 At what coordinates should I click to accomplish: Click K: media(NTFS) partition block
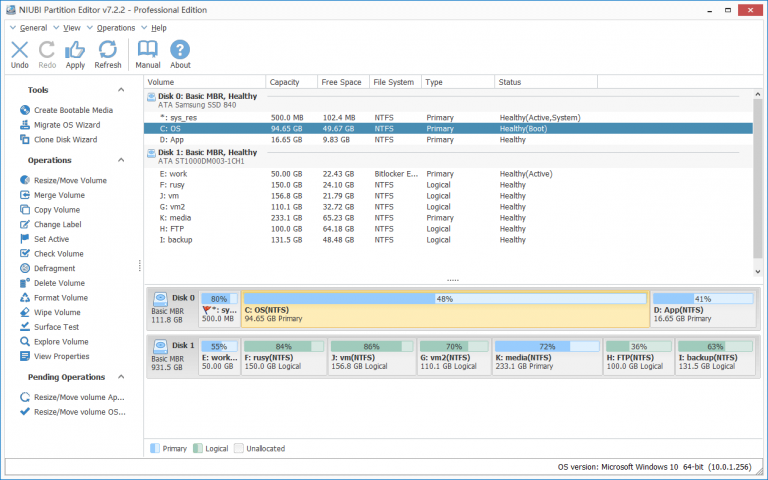click(x=547, y=357)
